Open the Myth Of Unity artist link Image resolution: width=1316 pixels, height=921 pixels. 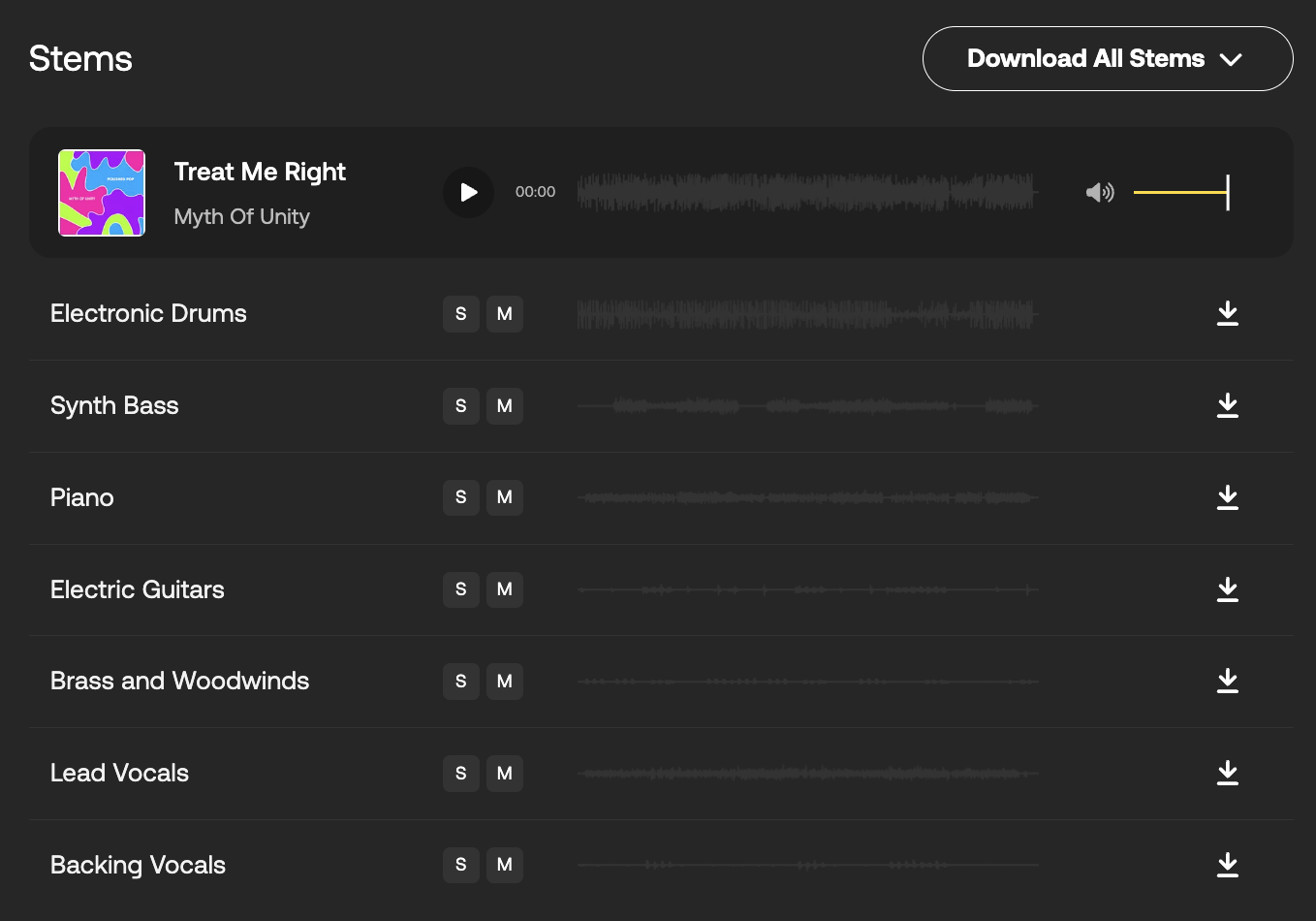click(x=242, y=216)
